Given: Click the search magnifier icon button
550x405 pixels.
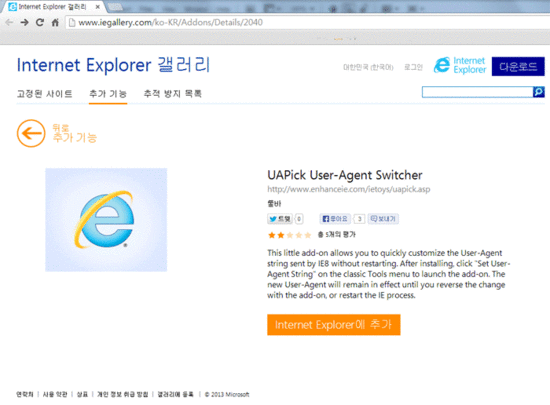Looking at the screenshot, I should pyautogui.click(x=539, y=92).
